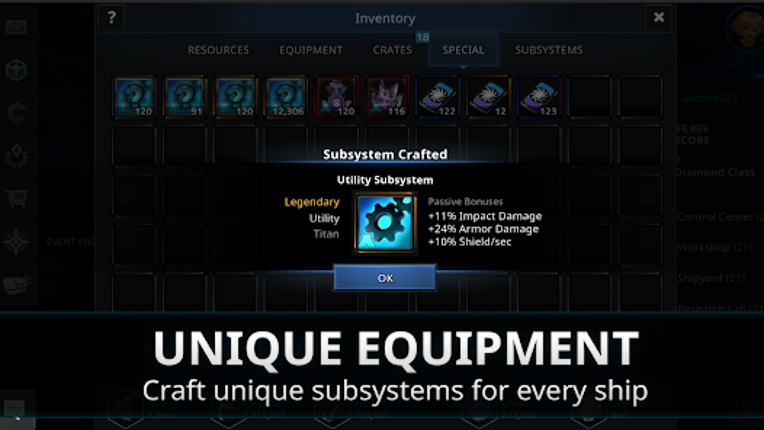Confirm crafted subsystem with OK button
Image resolution: width=764 pixels, height=430 pixels.
[x=385, y=278]
